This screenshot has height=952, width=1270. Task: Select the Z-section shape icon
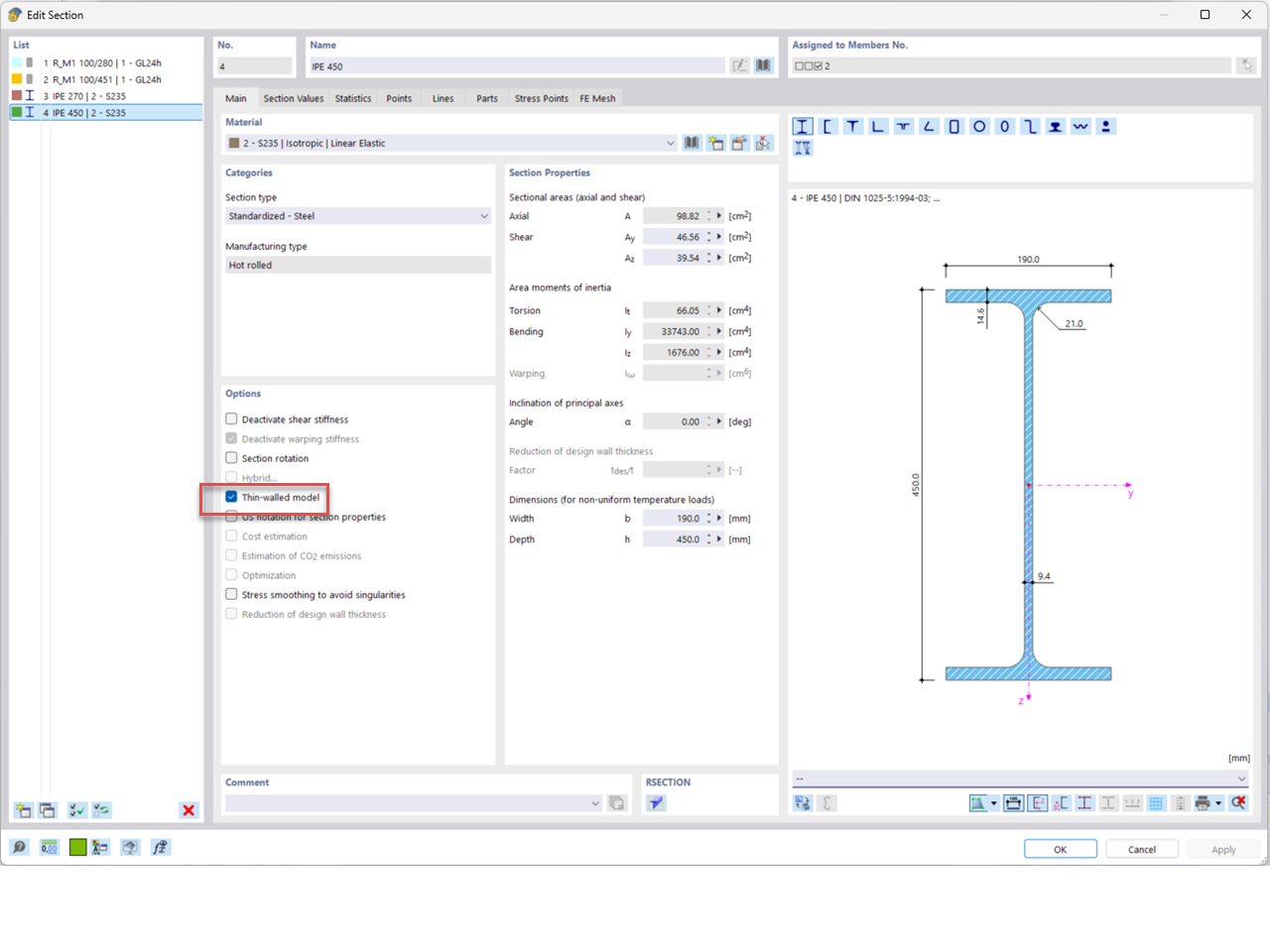(1029, 126)
